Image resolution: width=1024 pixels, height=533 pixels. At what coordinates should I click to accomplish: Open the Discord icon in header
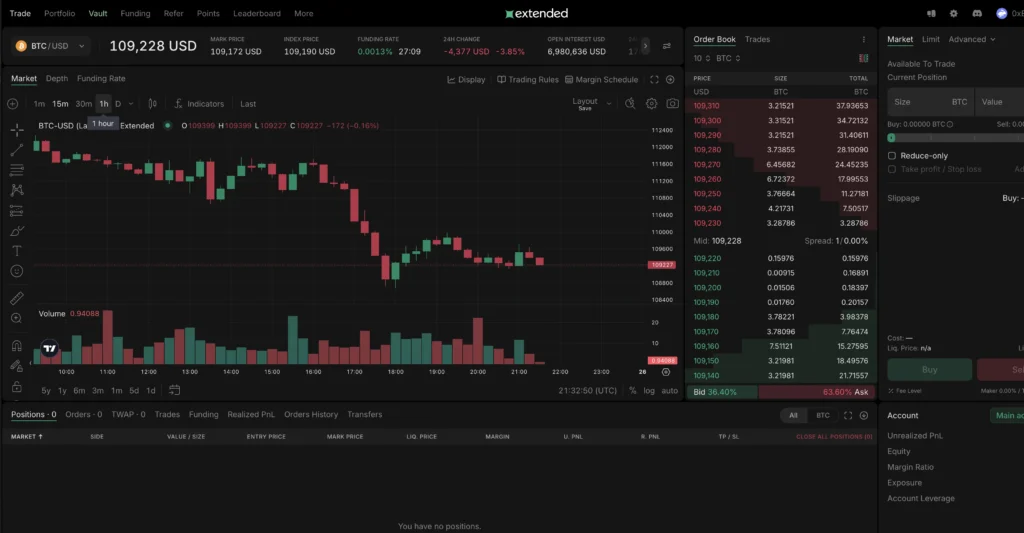tap(976, 13)
